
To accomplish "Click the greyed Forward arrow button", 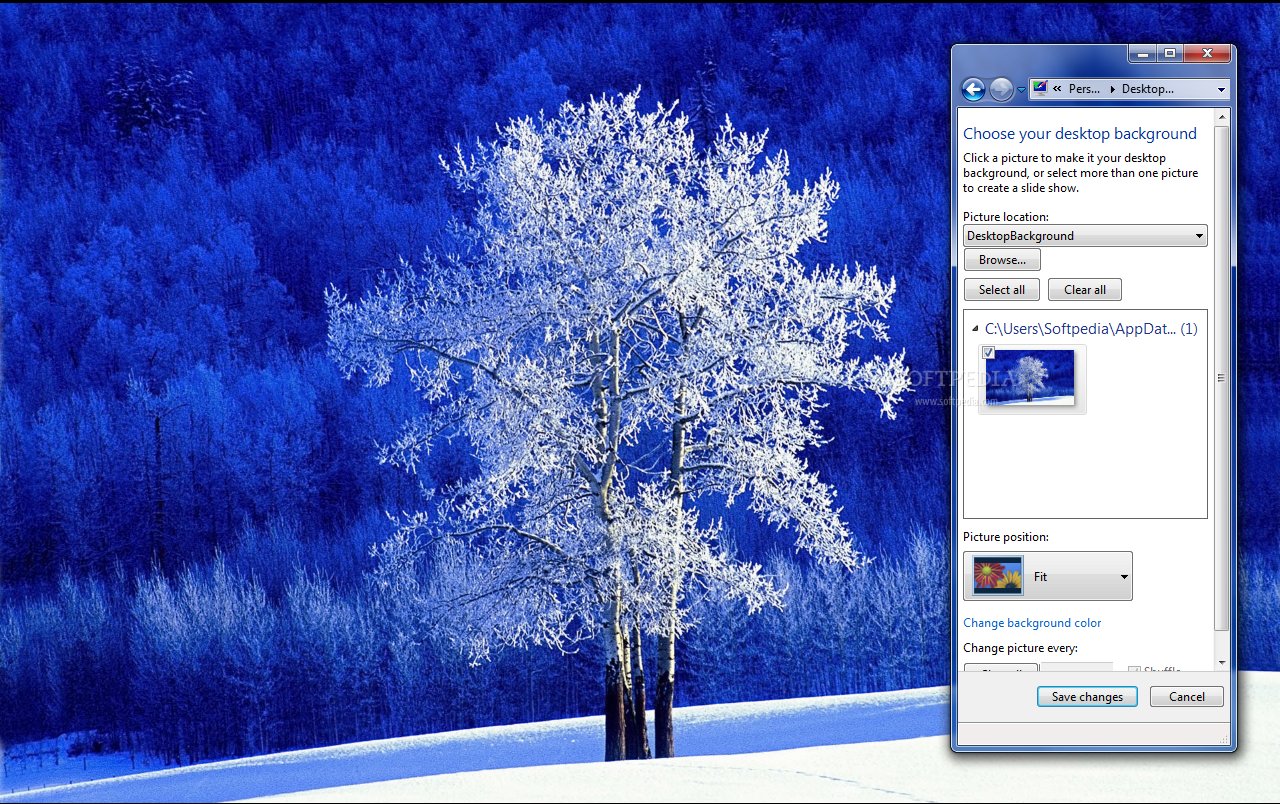I will tap(1001, 89).
